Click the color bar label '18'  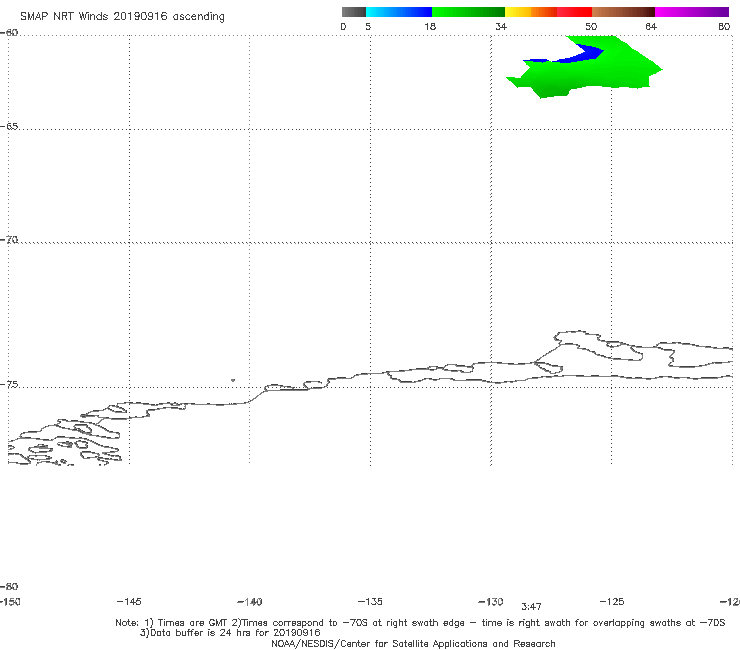[430, 27]
